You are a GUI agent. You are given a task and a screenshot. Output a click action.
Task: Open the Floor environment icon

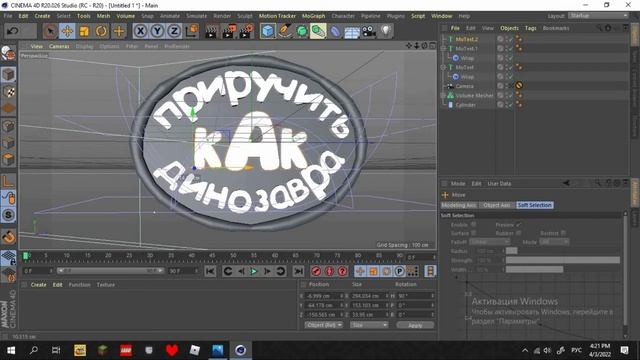tap(352, 31)
